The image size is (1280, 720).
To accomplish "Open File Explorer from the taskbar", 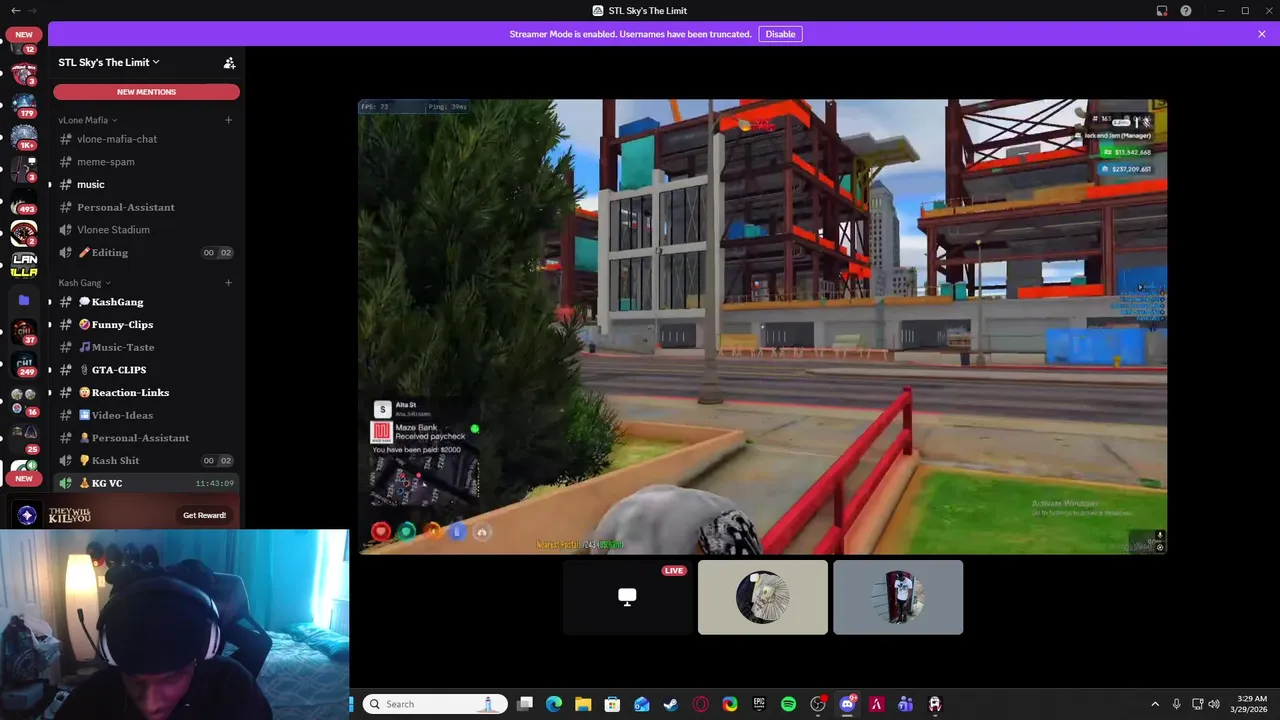I will [x=583, y=704].
